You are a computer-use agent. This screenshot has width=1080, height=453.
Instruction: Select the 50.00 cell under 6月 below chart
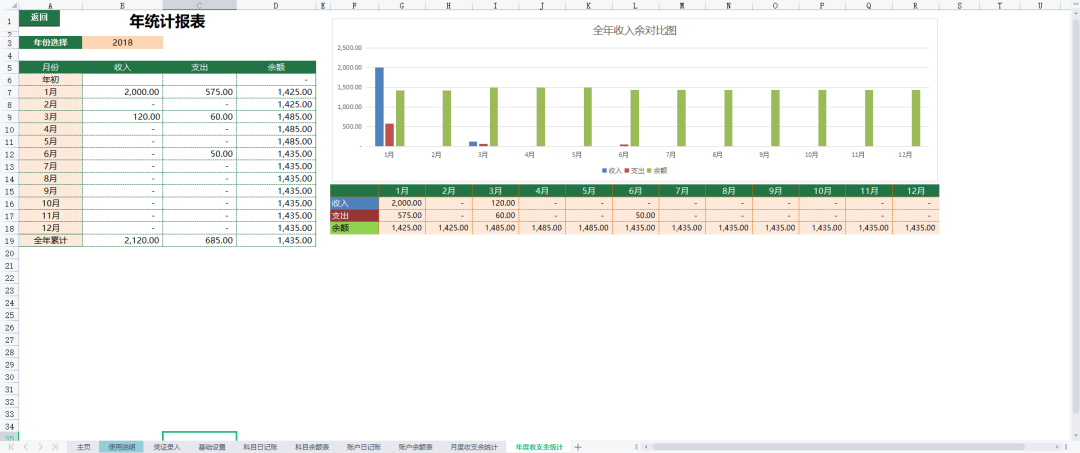(635, 215)
